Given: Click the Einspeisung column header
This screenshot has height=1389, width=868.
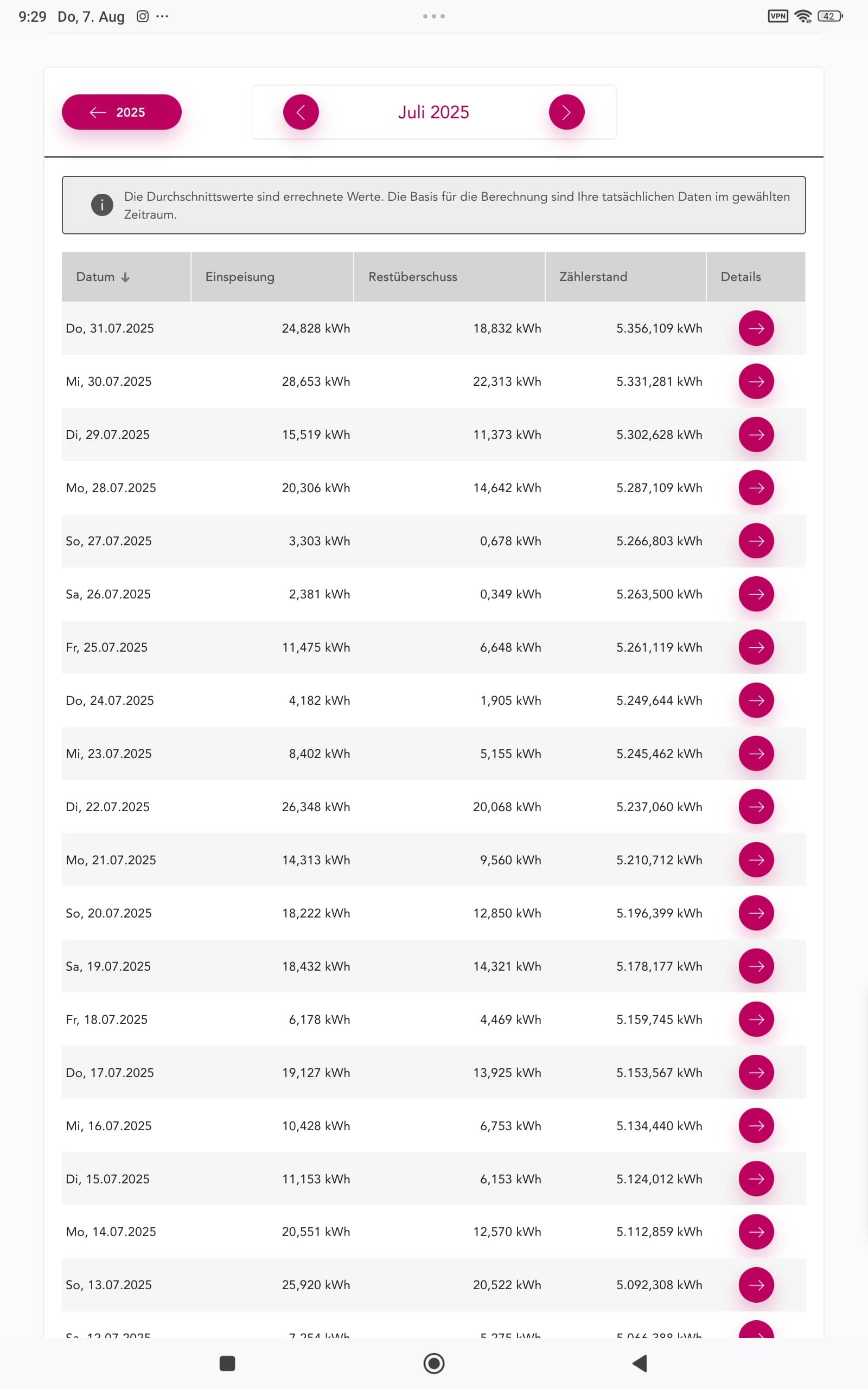Looking at the screenshot, I should coord(240,277).
